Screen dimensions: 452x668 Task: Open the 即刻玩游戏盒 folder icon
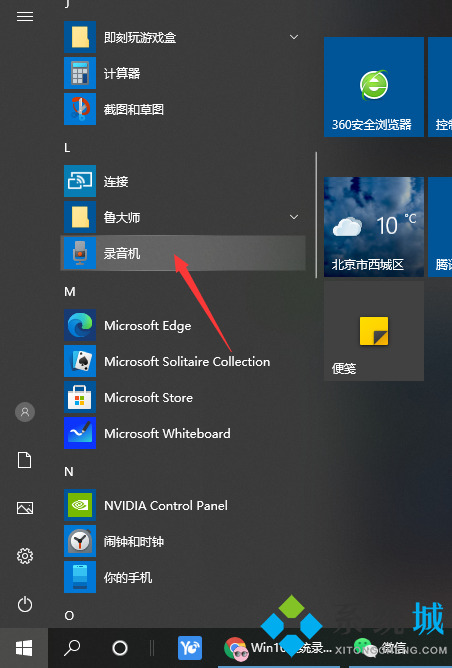click(80, 37)
